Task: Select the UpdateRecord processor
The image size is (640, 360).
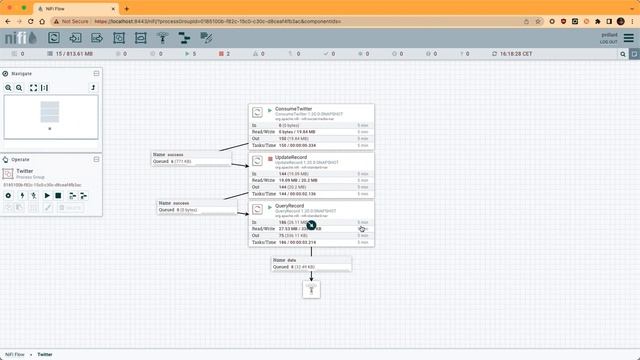Action: [311, 176]
